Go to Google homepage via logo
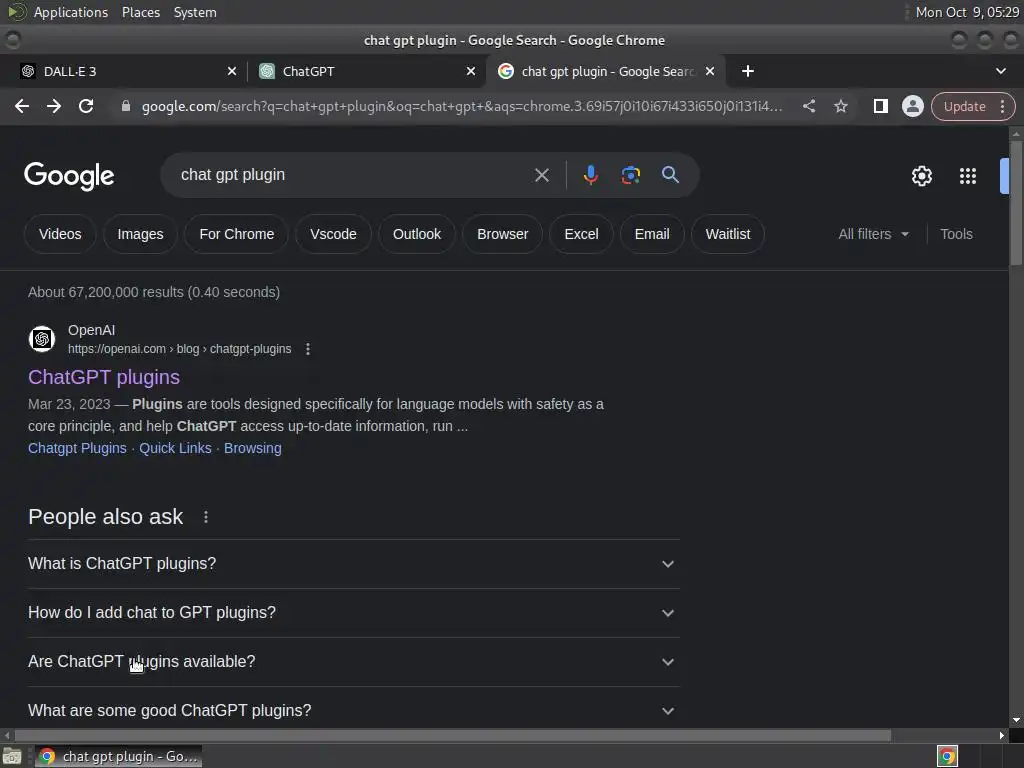This screenshot has width=1024, height=768. coord(69,176)
